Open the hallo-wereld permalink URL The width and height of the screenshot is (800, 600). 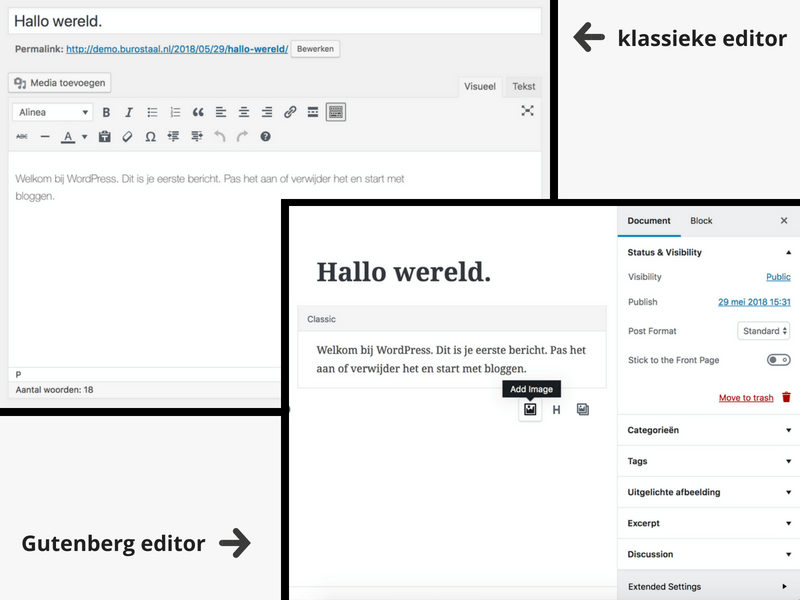pos(177,49)
